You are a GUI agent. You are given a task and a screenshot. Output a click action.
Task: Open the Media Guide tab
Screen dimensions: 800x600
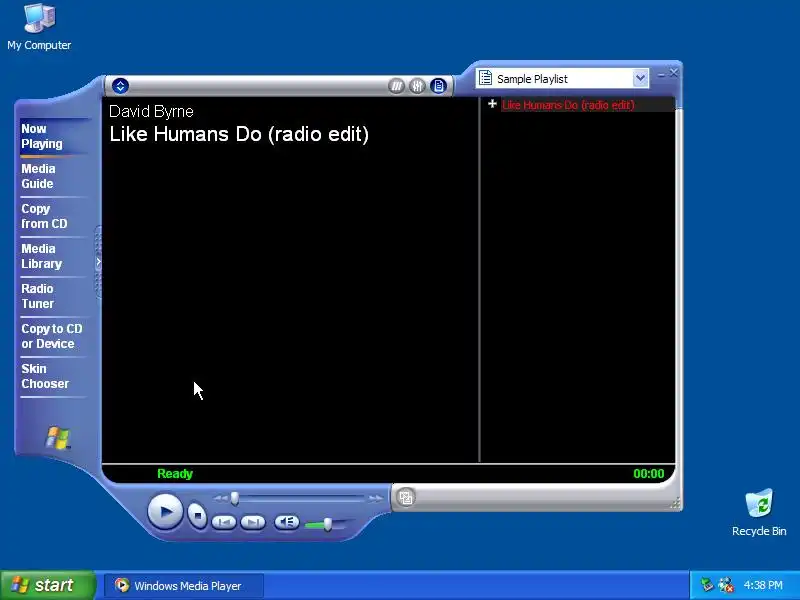click(38, 176)
